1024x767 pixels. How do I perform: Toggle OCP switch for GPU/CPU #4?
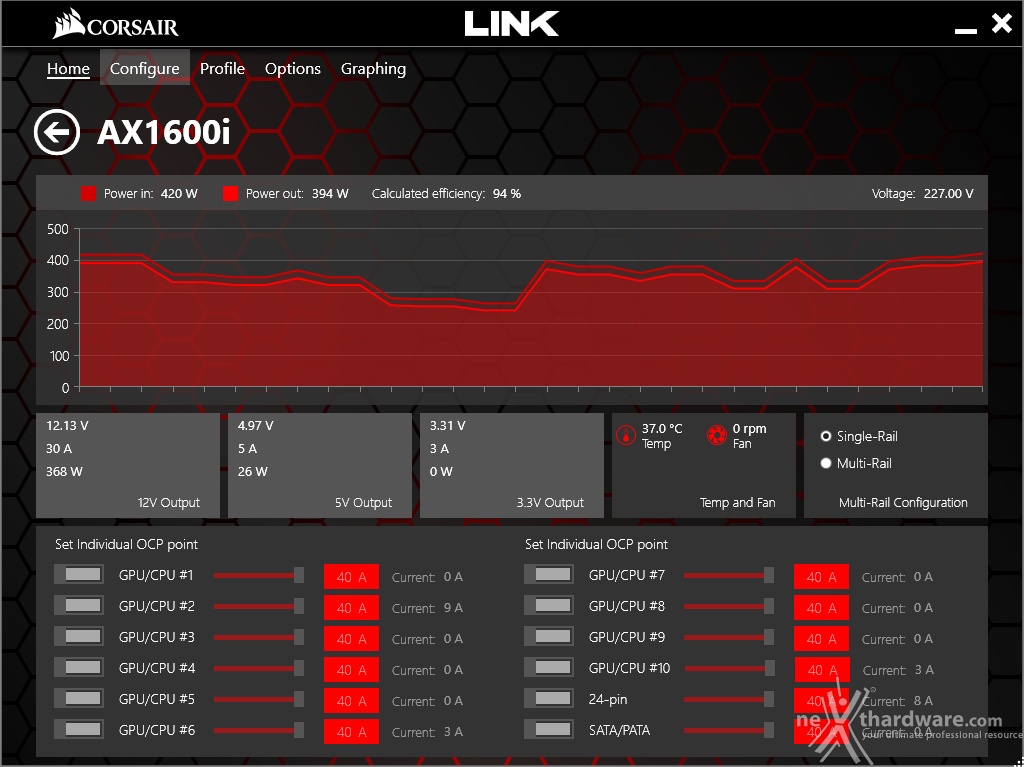(x=78, y=668)
